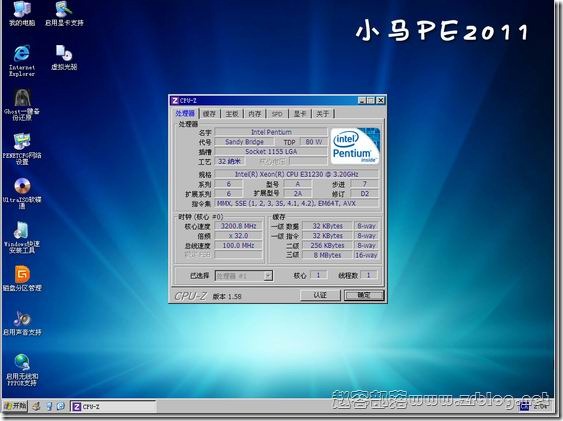
Task: Click the Windows快速安装工具 desktop icon
Action: pyautogui.click(x=22, y=237)
